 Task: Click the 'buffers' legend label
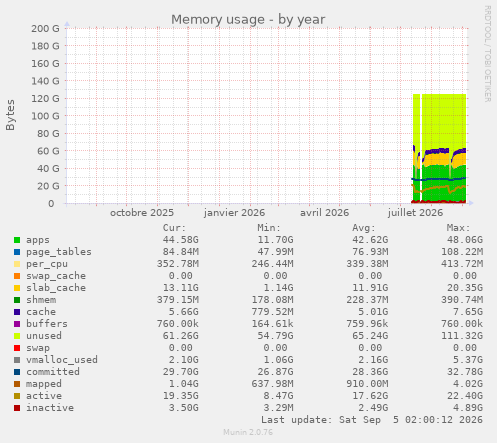[47, 324]
